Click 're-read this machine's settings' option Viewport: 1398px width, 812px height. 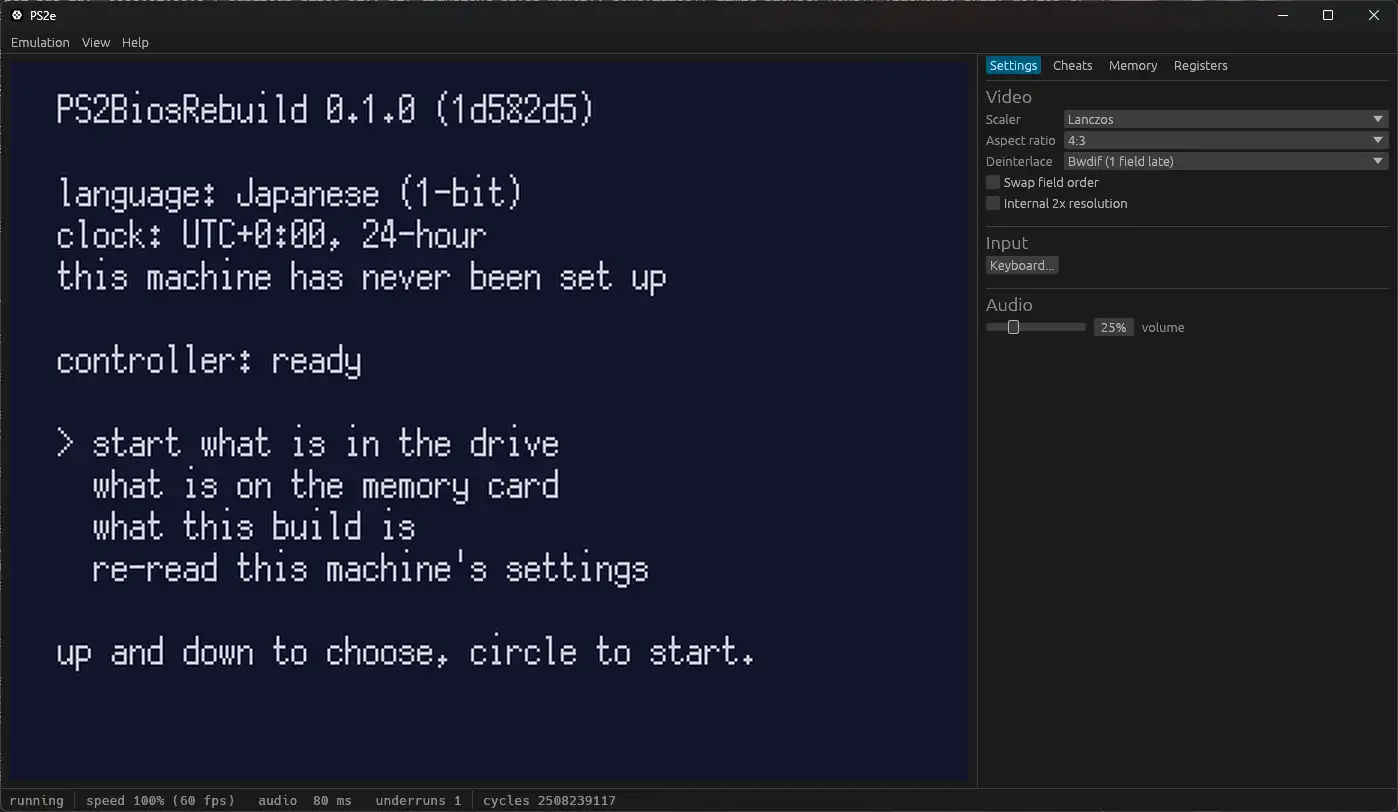pos(370,569)
